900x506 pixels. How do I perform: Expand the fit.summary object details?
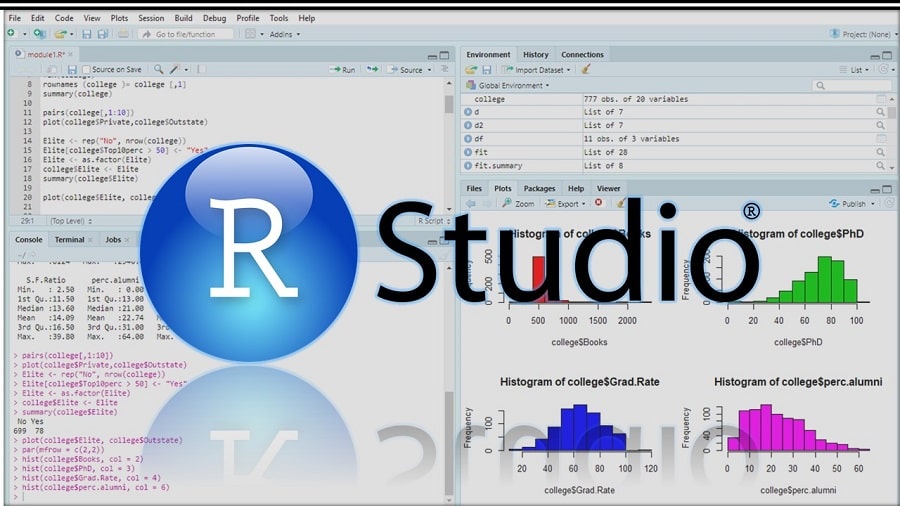point(468,165)
